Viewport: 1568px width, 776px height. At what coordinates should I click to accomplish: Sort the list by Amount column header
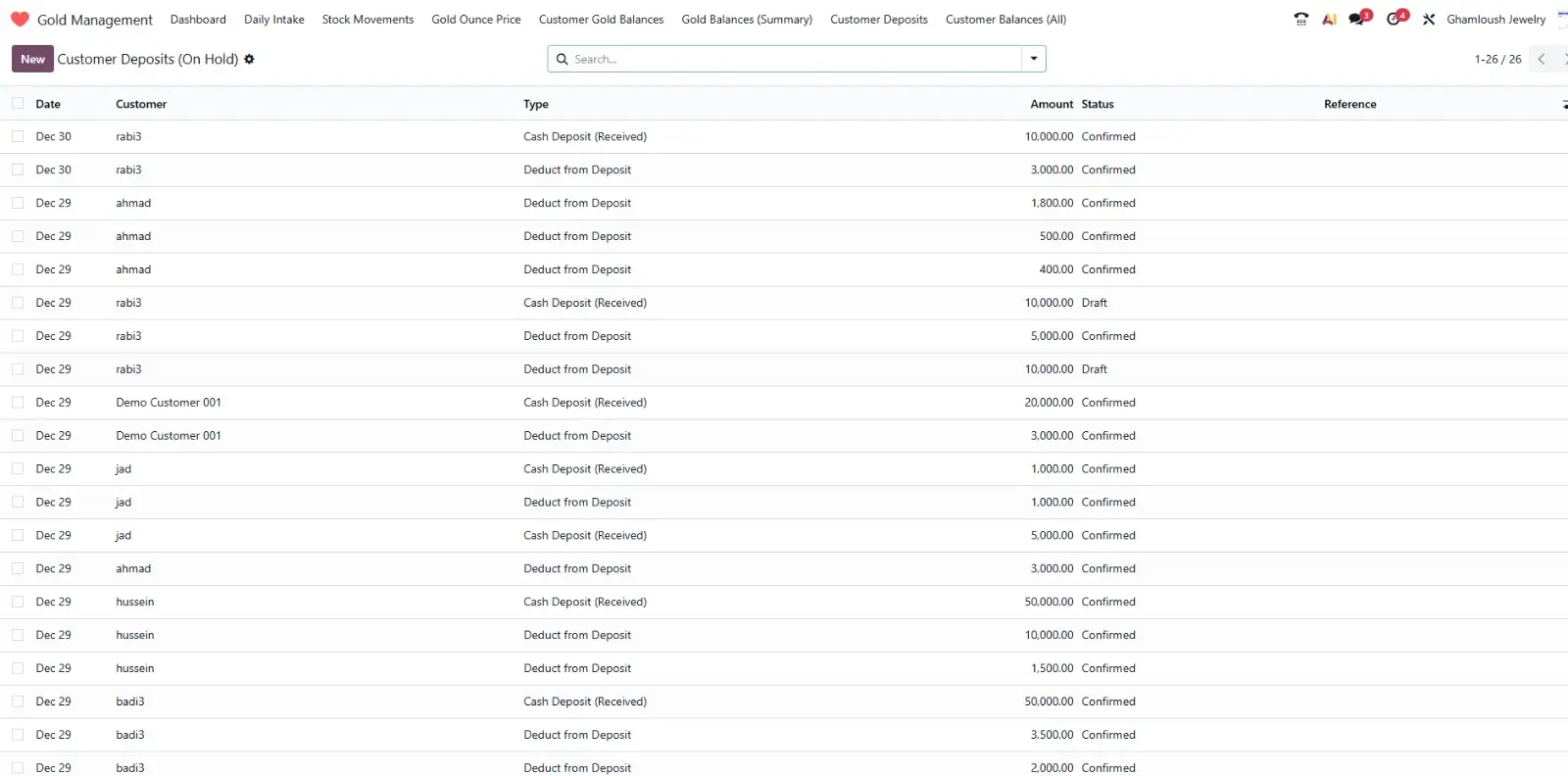(1051, 104)
